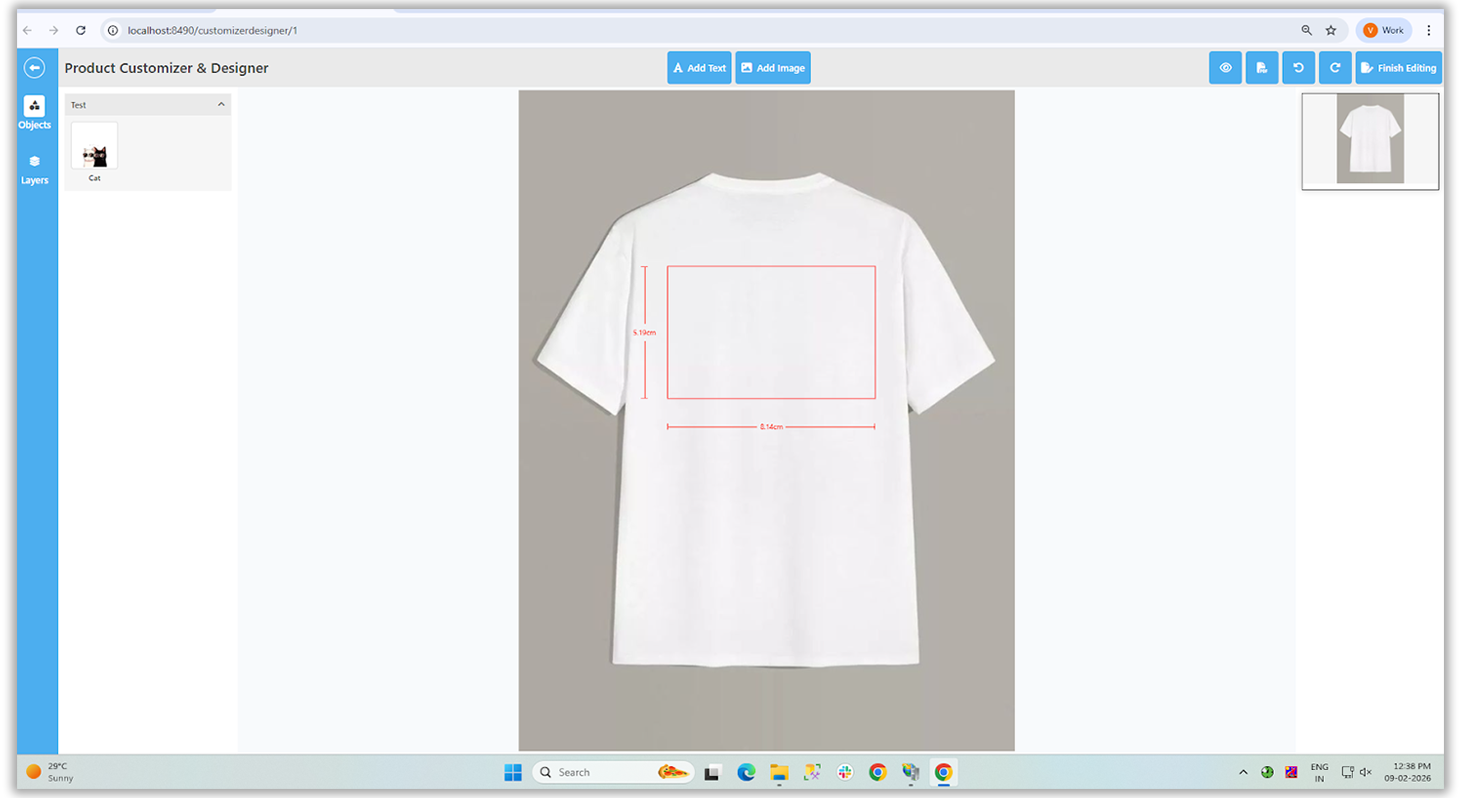Click inside the red print area rectangle
Image resolution: width=1461 pixels, height=798 pixels.
point(771,332)
